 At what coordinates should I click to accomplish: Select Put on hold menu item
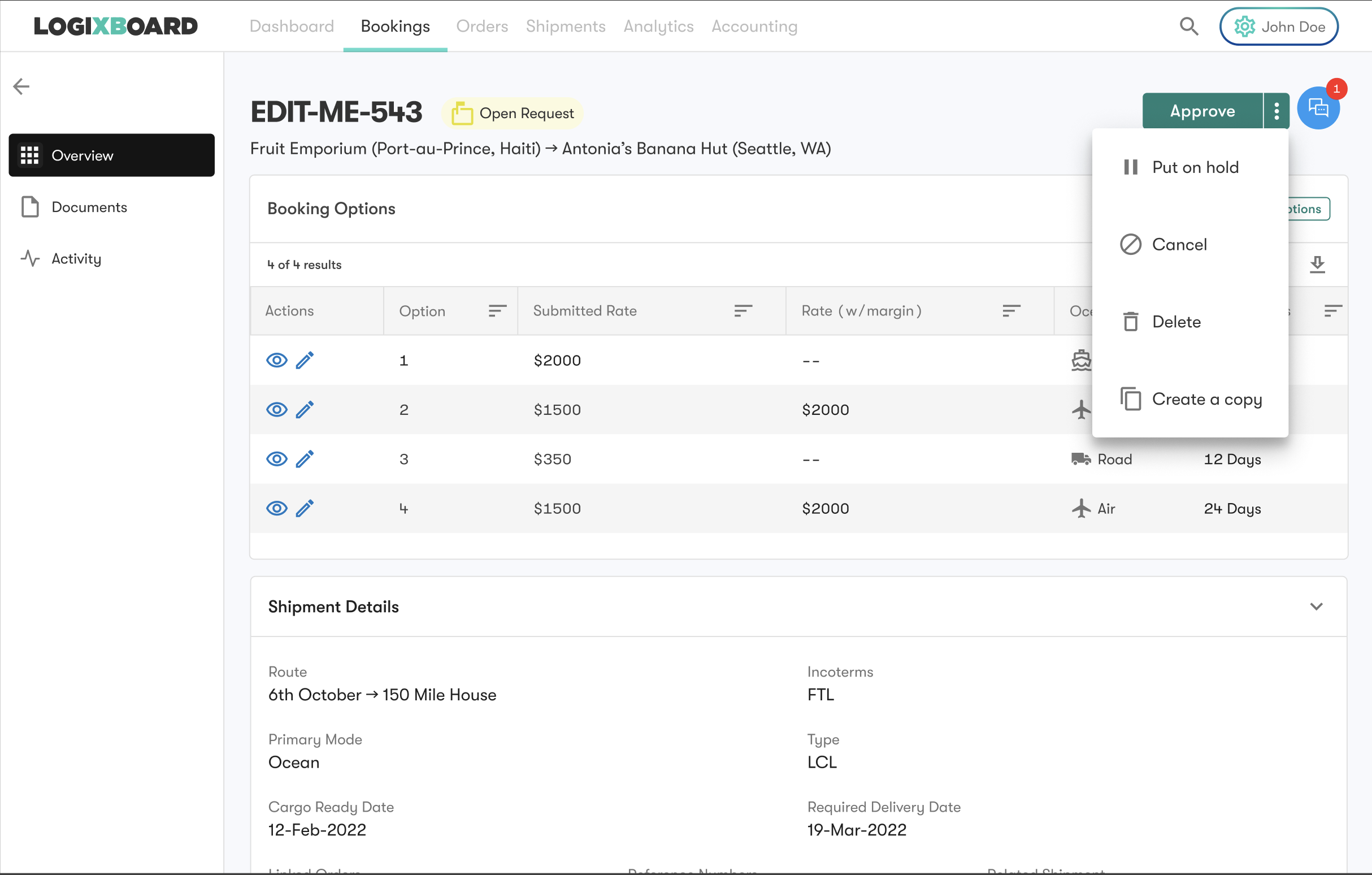click(x=1195, y=167)
